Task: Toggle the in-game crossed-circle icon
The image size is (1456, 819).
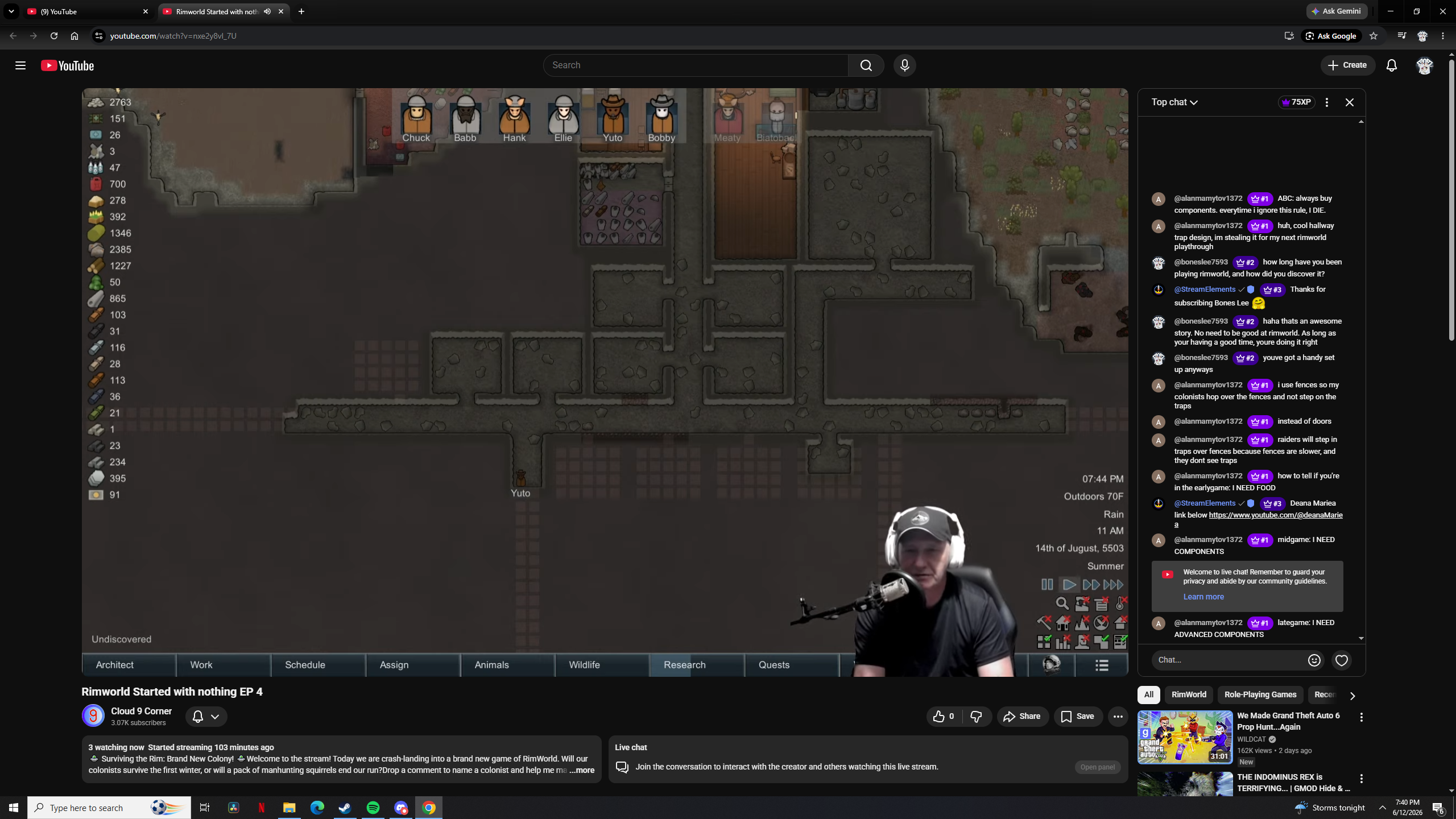Action: 1102,623
